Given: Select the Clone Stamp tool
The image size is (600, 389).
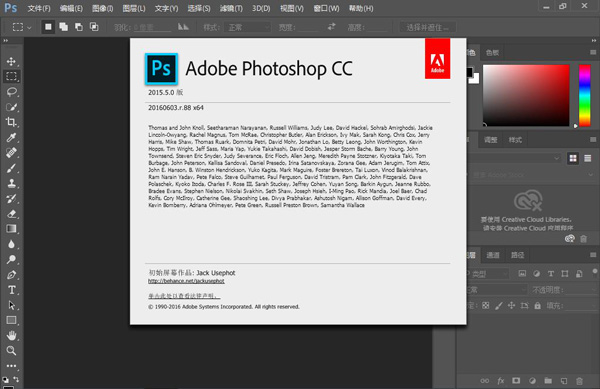Looking at the screenshot, I should click(x=11, y=183).
